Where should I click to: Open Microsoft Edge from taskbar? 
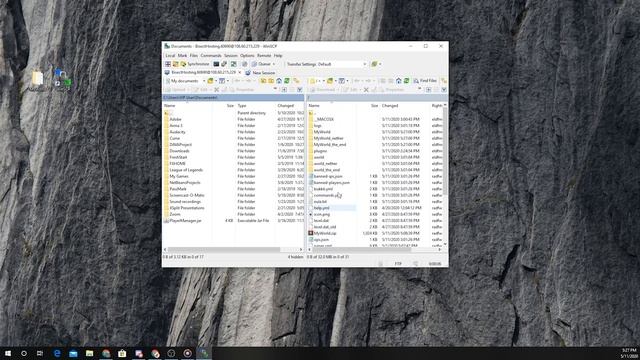coord(57,353)
